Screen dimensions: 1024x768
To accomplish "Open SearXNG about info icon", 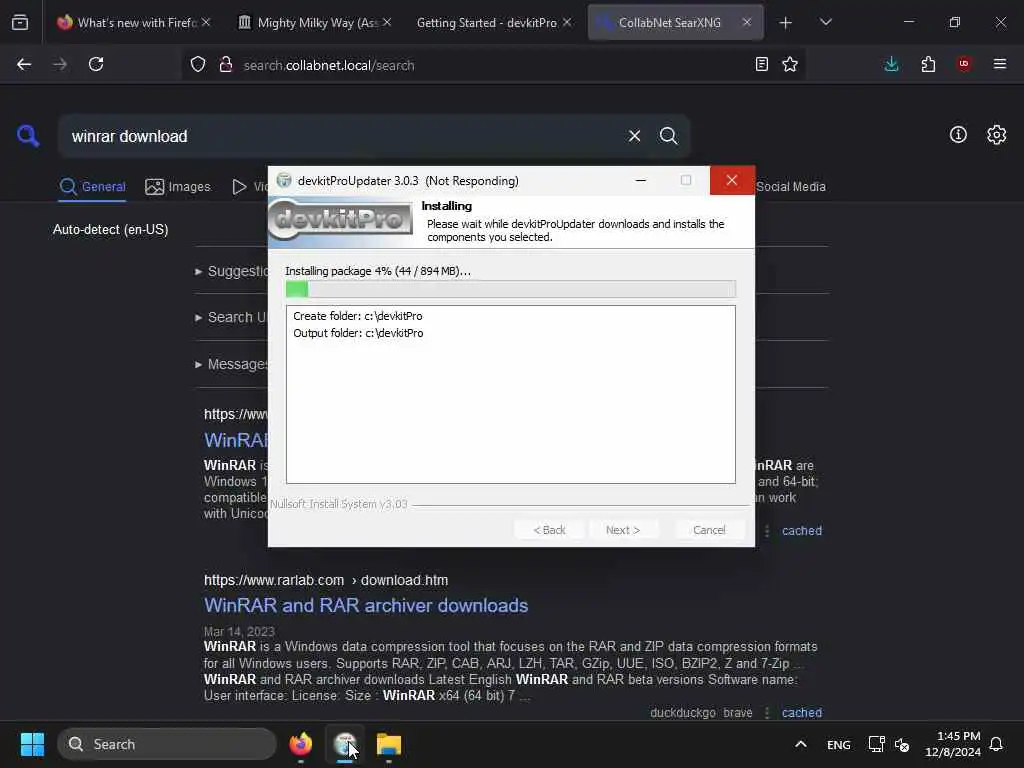I will click(958, 135).
